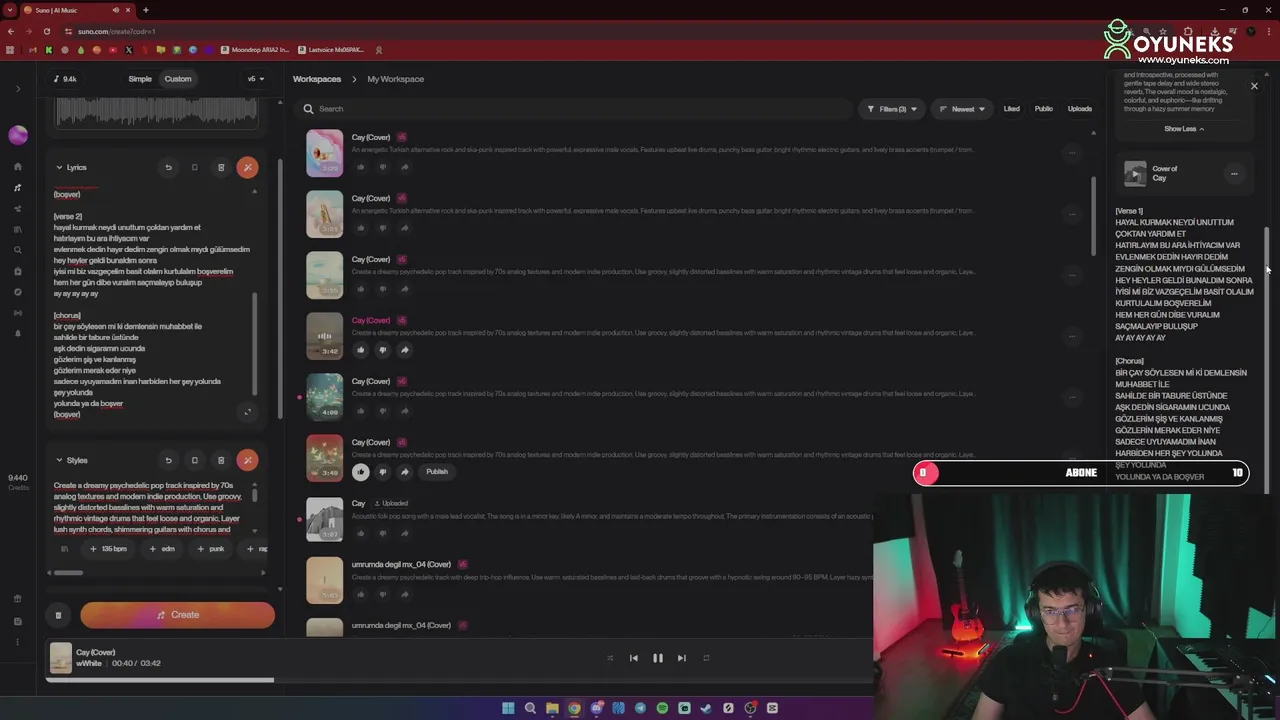Open a new browser tab
Screen dimensions: 1280x720
(145, 10)
